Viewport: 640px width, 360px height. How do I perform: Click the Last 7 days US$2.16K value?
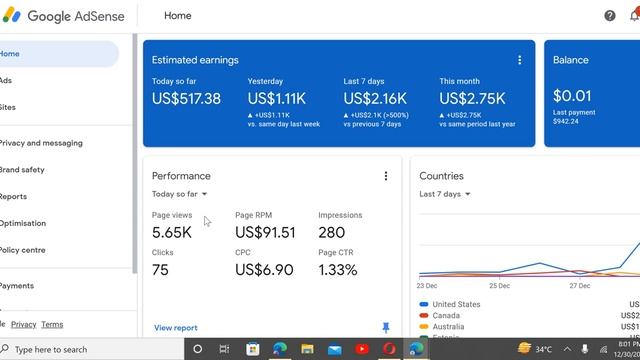[375, 98]
